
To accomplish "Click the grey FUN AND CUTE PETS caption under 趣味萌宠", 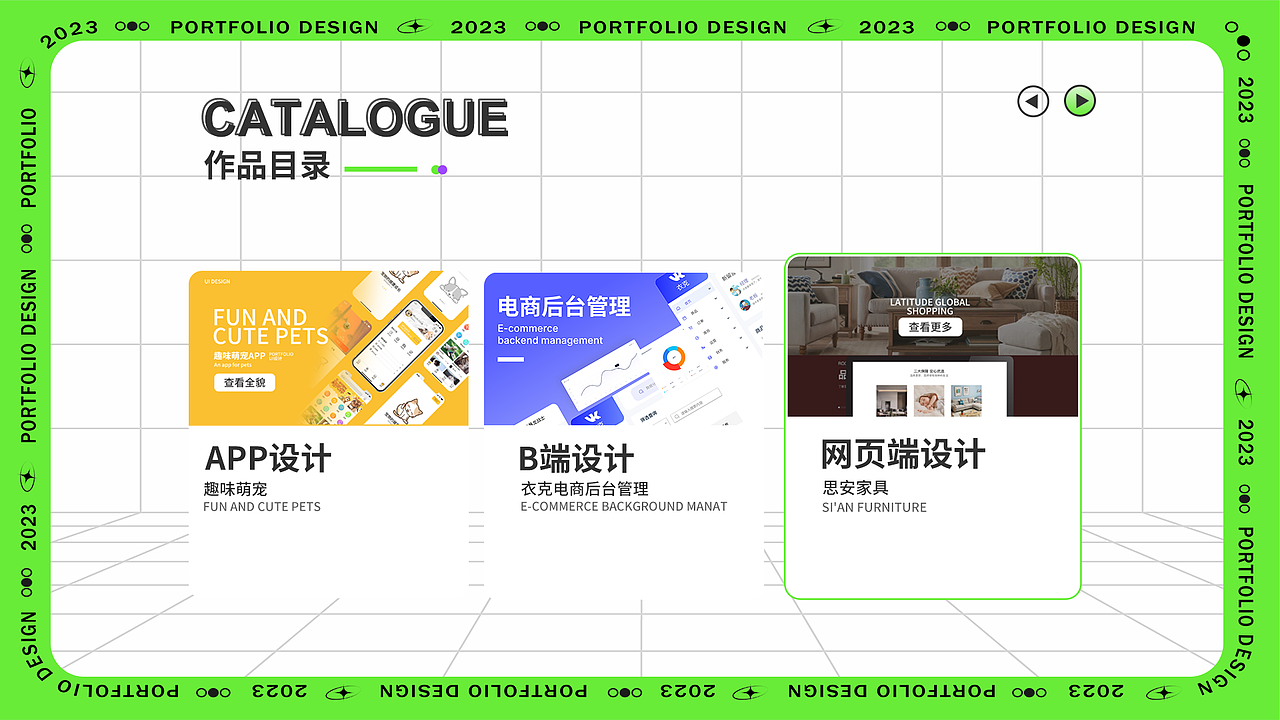I will point(262,507).
